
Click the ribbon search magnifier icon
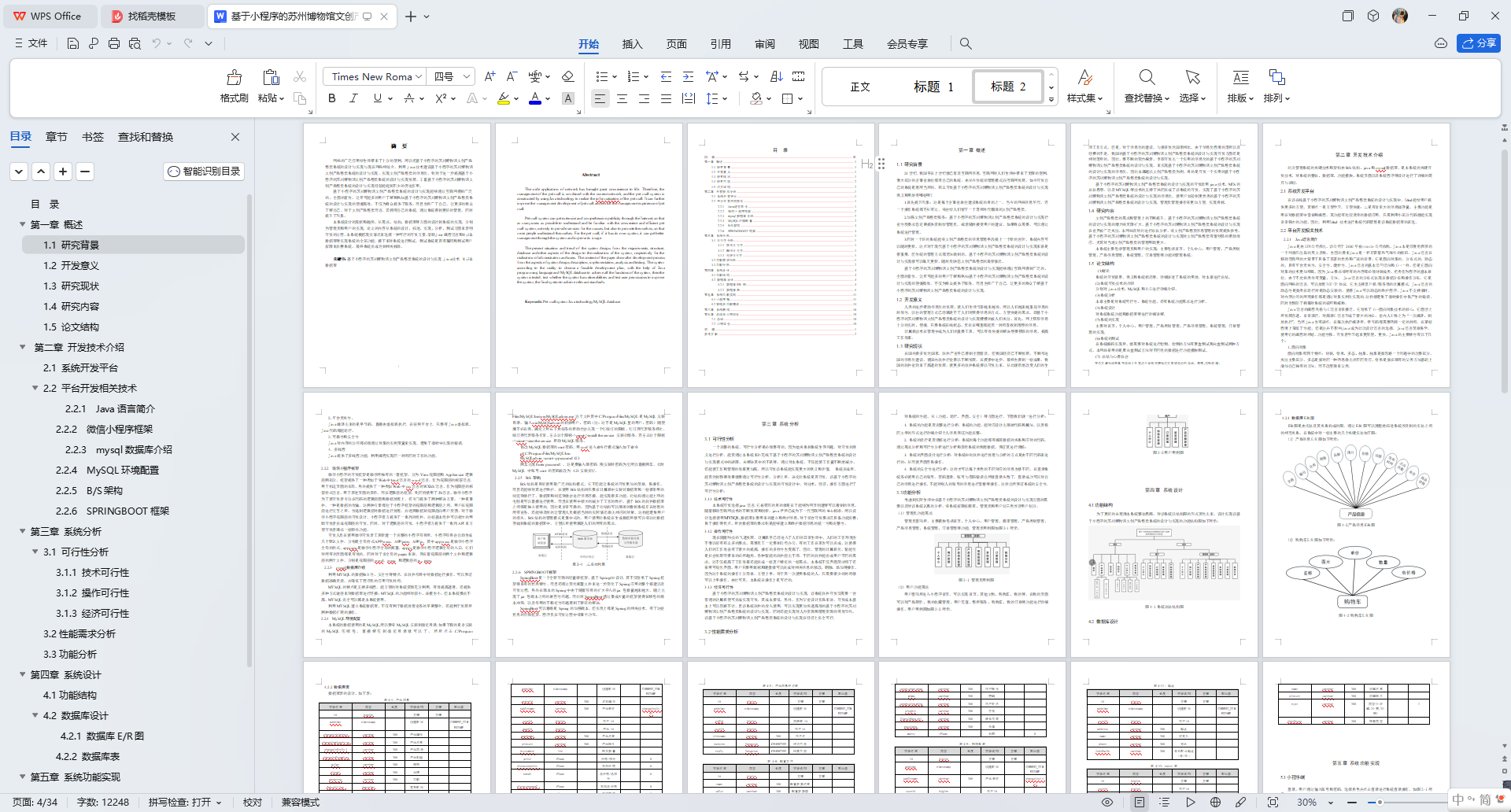click(966, 44)
